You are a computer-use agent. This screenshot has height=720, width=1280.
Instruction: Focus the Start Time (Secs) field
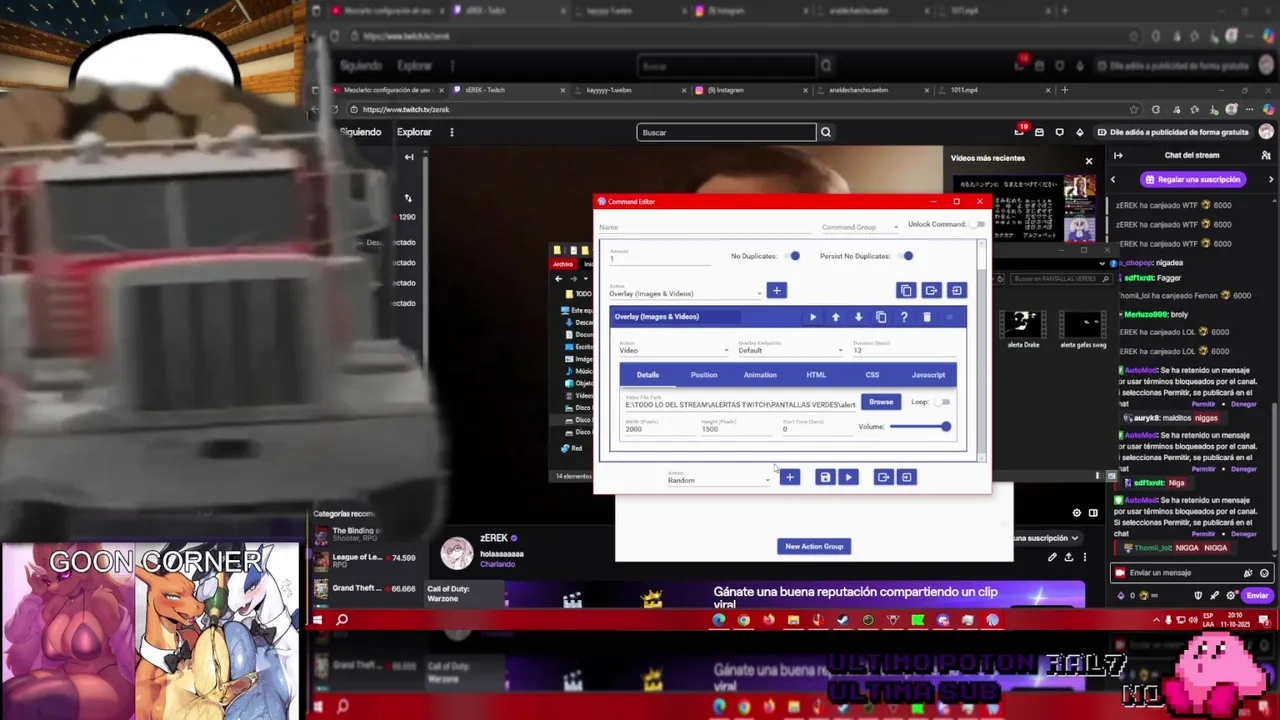[x=816, y=428]
